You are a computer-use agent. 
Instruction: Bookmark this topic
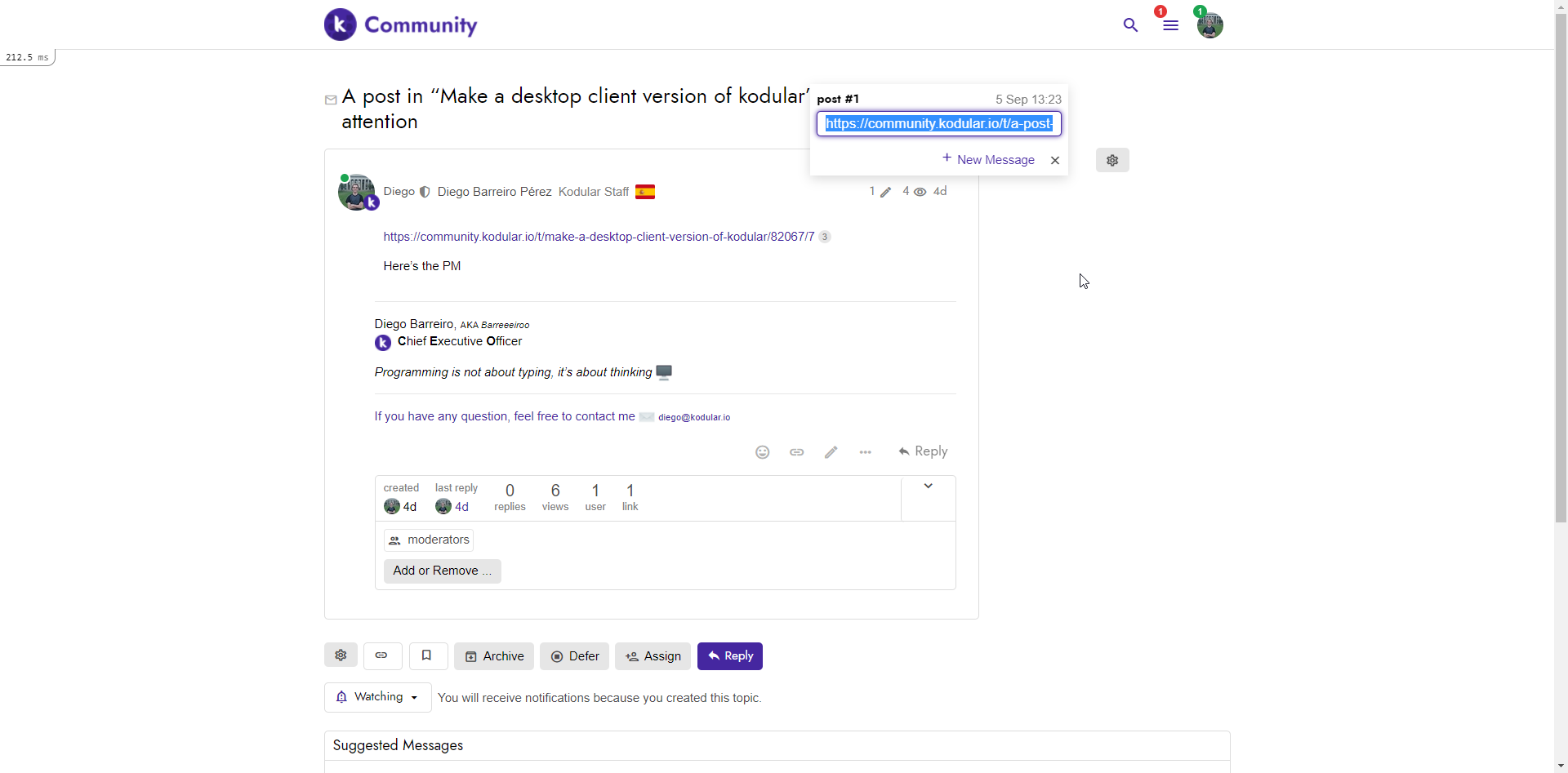pyautogui.click(x=428, y=655)
